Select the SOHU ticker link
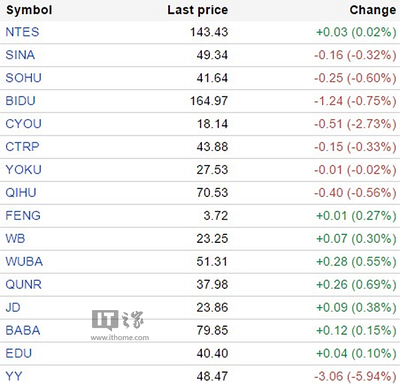This screenshot has height=384, width=400. click(24, 78)
